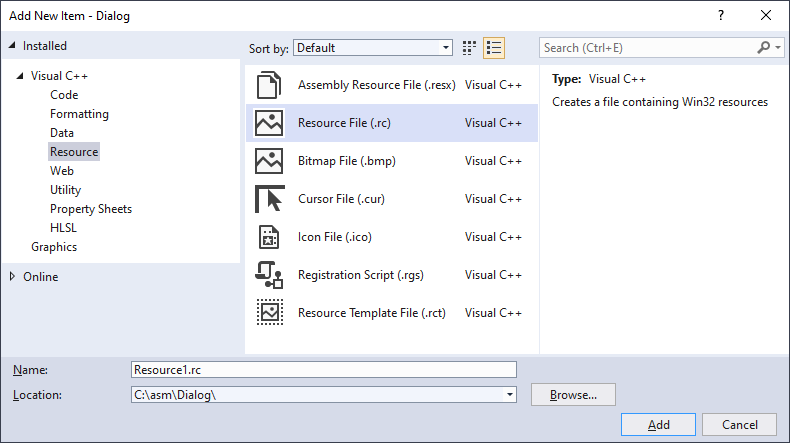Click the Icon File (.ico) icon
Viewport: 790px width, 443px height.
point(269,237)
